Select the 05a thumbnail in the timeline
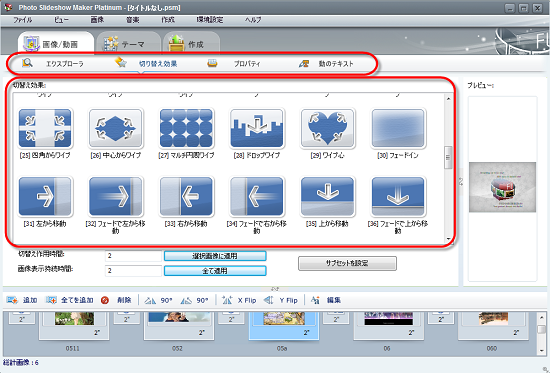Viewport: 550px width, 373px height. pyautogui.click(x=284, y=326)
